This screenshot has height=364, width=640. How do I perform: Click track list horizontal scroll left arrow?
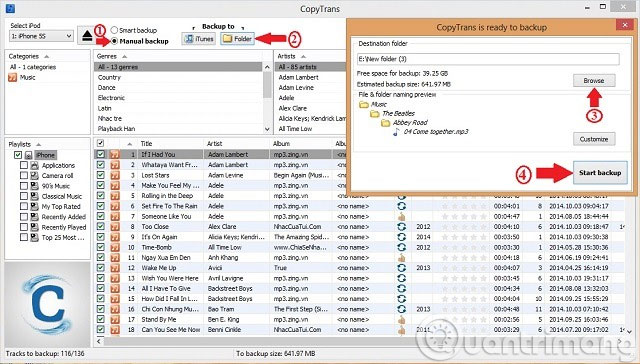pyautogui.click(x=100, y=341)
